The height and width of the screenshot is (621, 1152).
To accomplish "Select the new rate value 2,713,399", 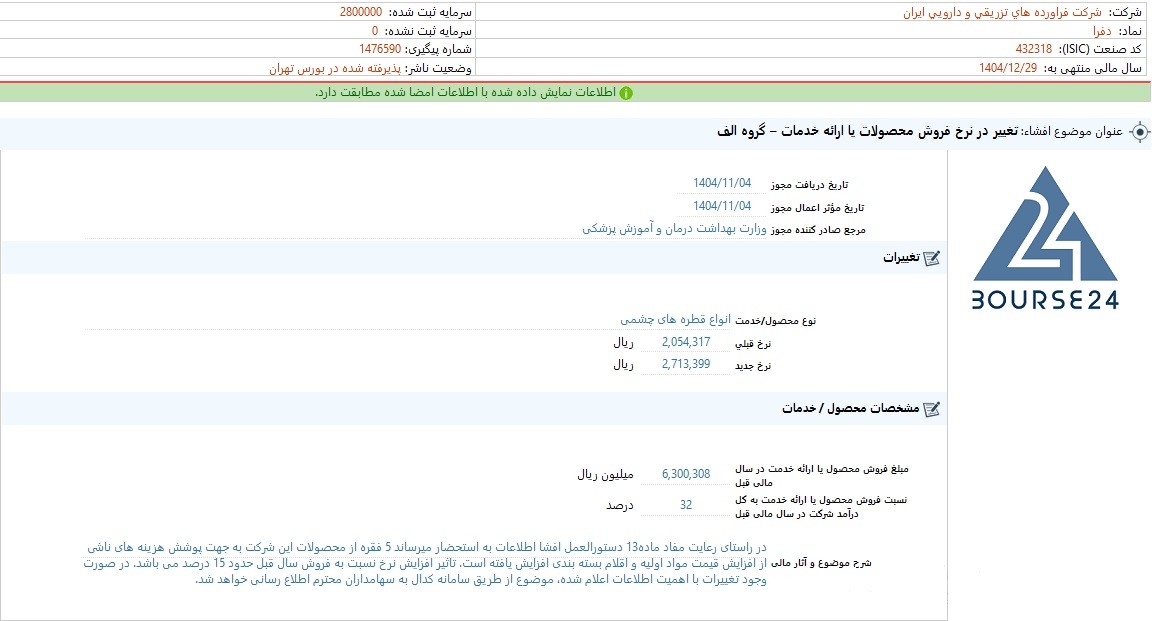I will point(685,364).
